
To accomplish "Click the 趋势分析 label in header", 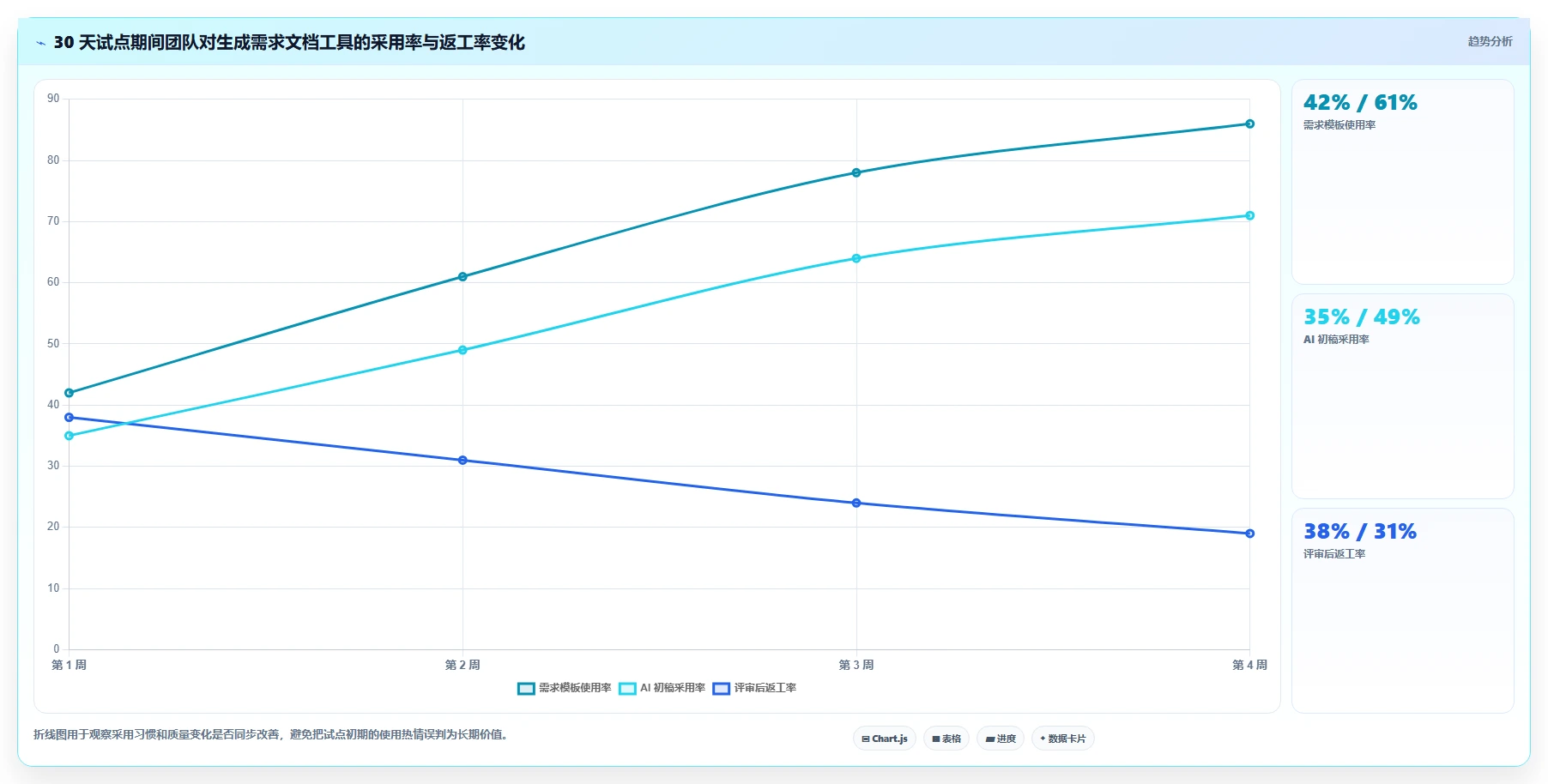I will (x=1490, y=41).
